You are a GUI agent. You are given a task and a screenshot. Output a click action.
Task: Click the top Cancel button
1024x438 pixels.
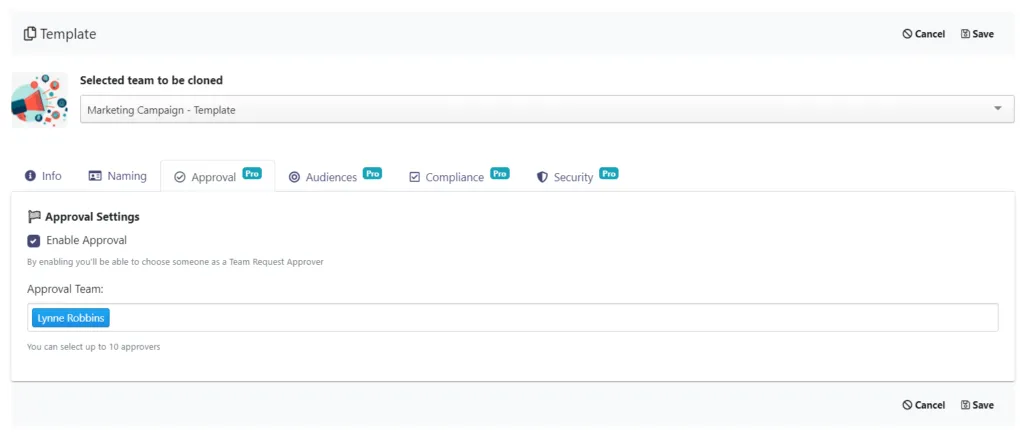click(923, 34)
